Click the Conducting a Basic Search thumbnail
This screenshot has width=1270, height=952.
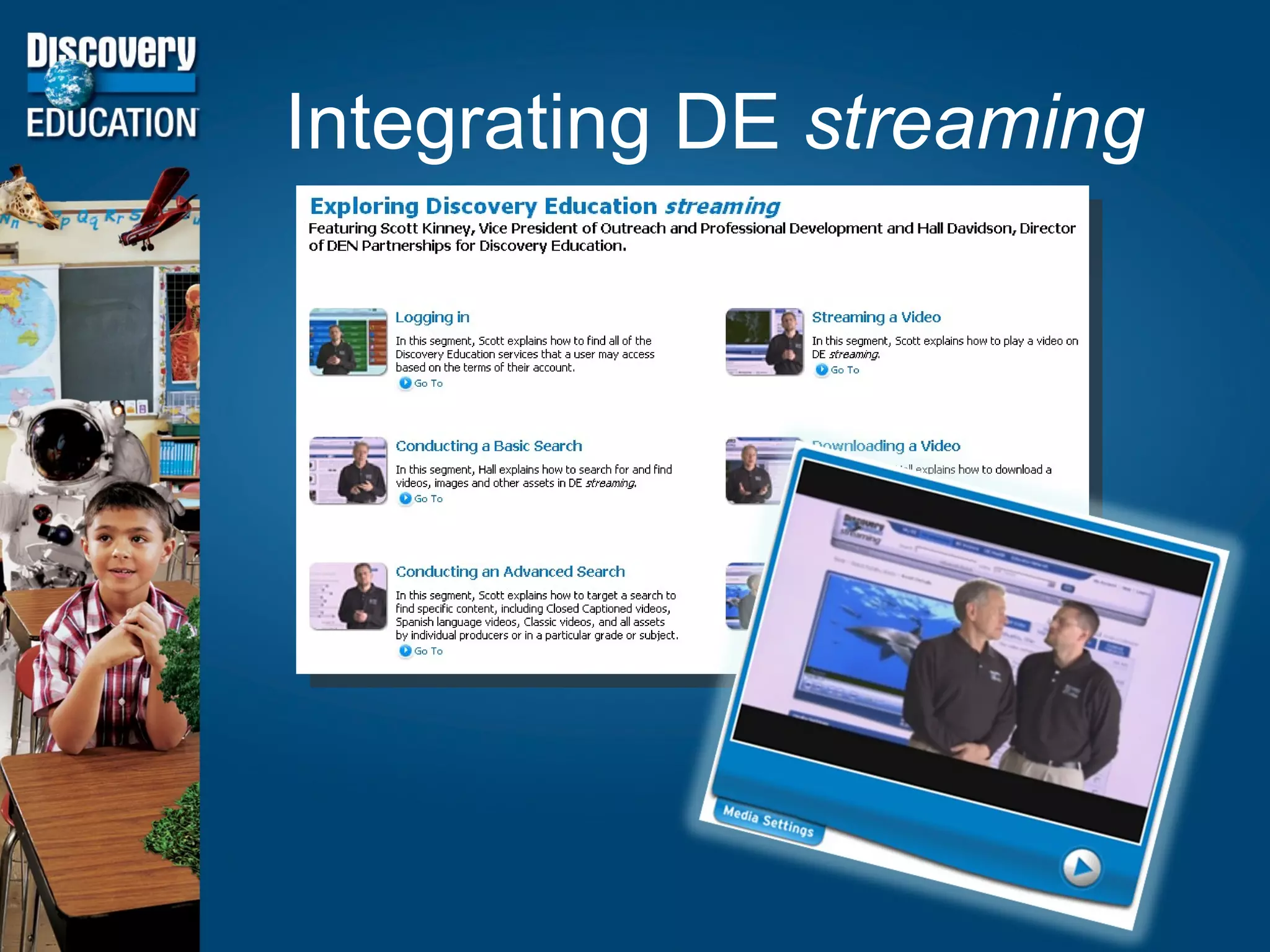coord(348,470)
